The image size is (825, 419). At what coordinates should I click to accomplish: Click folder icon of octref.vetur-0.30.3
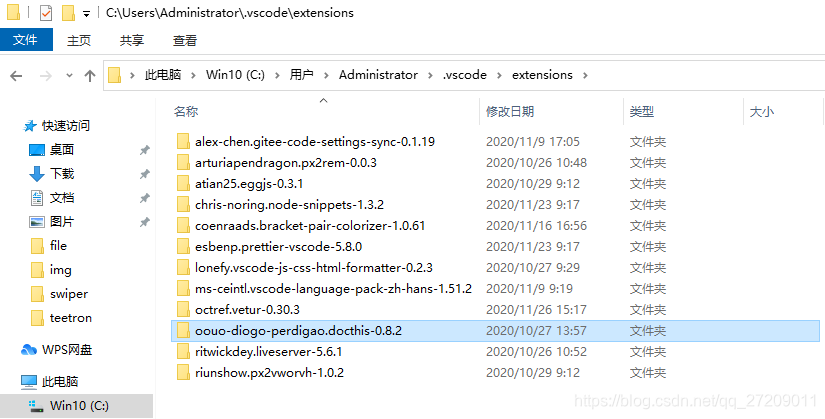point(183,310)
